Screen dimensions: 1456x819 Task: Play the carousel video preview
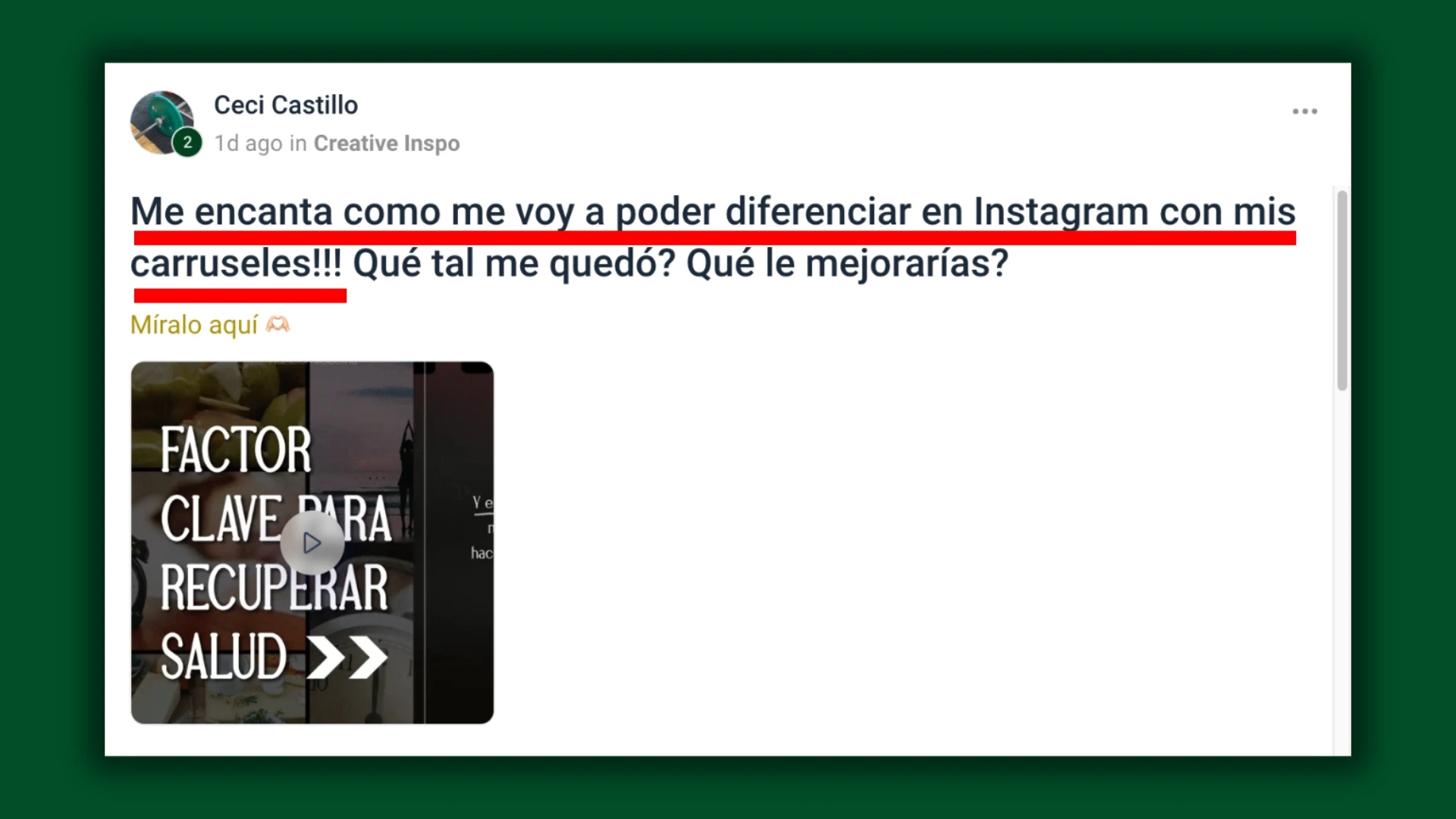click(312, 543)
